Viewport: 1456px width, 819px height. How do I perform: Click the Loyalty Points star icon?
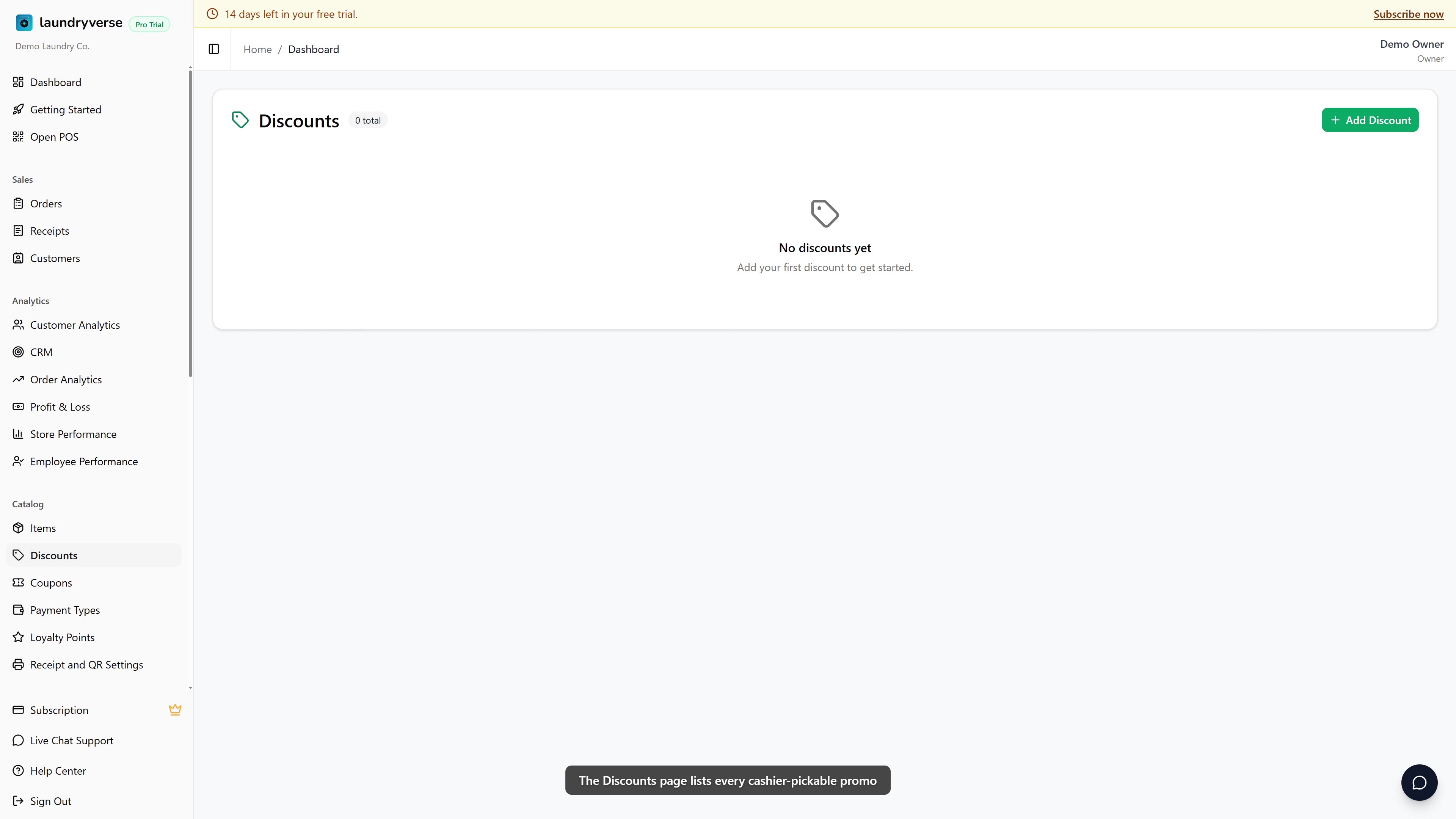click(x=18, y=637)
